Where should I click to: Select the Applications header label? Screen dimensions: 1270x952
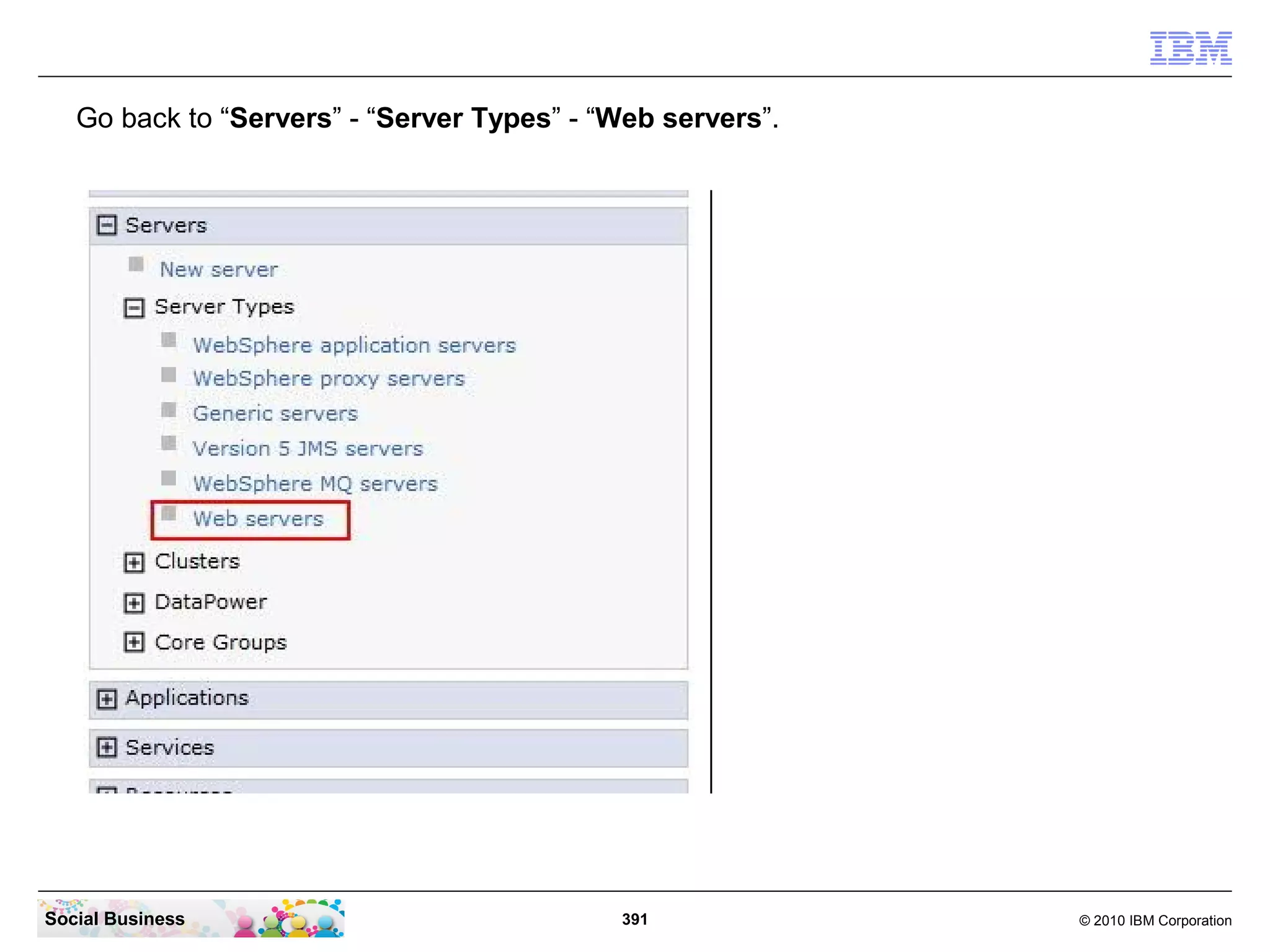coord(187,699)
